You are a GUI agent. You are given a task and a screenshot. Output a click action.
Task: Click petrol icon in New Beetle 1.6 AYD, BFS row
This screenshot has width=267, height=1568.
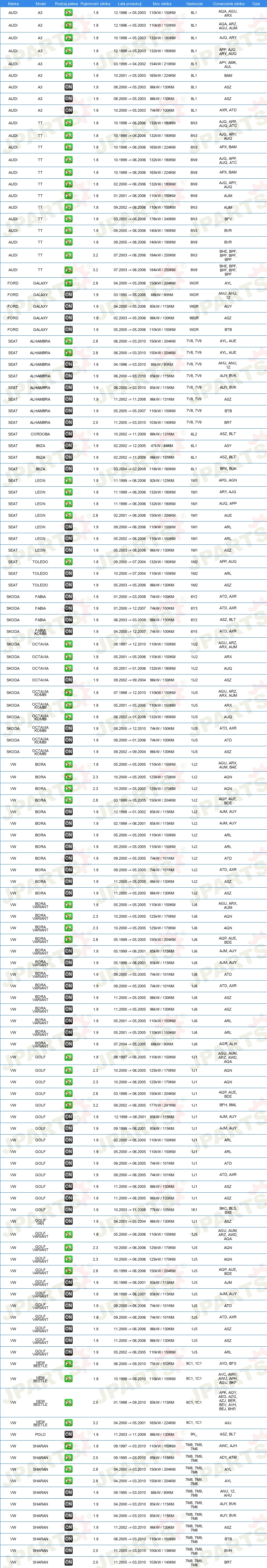(x=68, y=1363)
